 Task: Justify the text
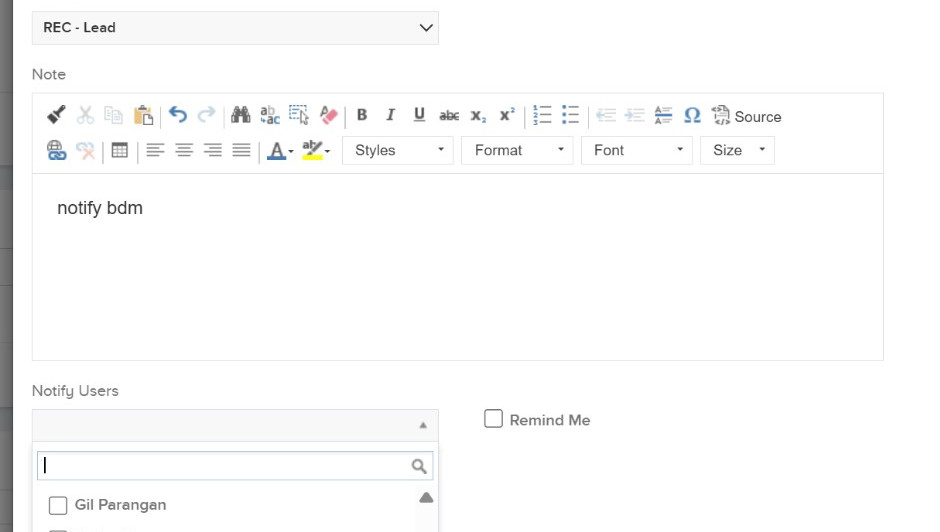tap(242, 150)
